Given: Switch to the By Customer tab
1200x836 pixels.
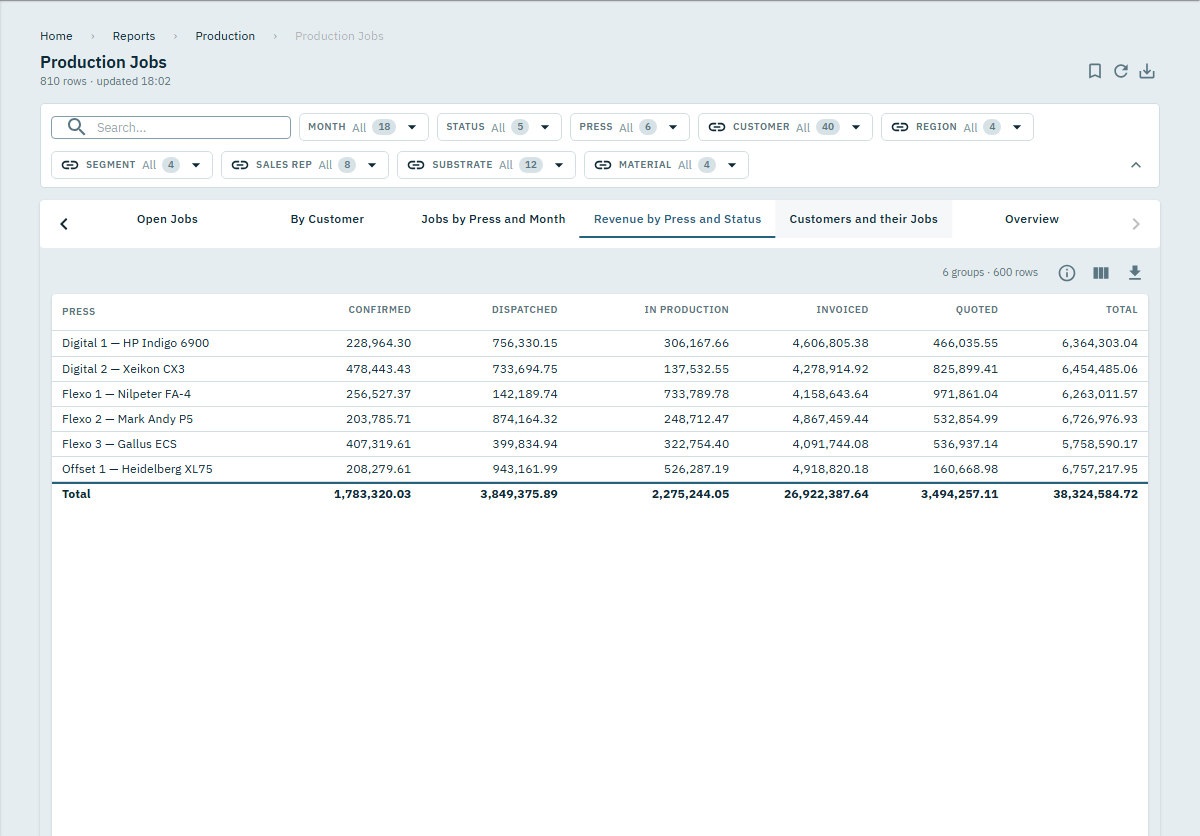Looking at the screenshot, I should click(327, 219).
